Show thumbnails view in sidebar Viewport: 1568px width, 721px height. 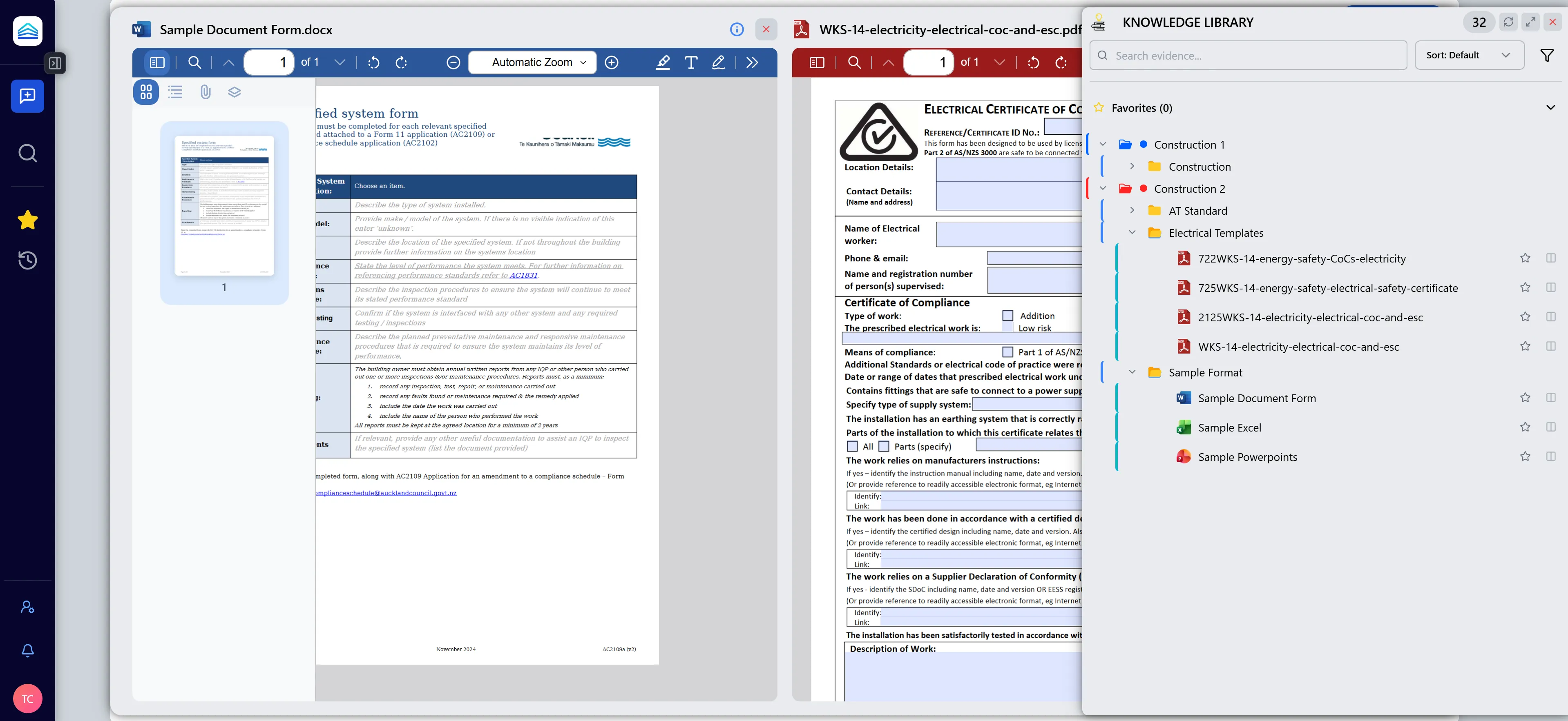146,92
